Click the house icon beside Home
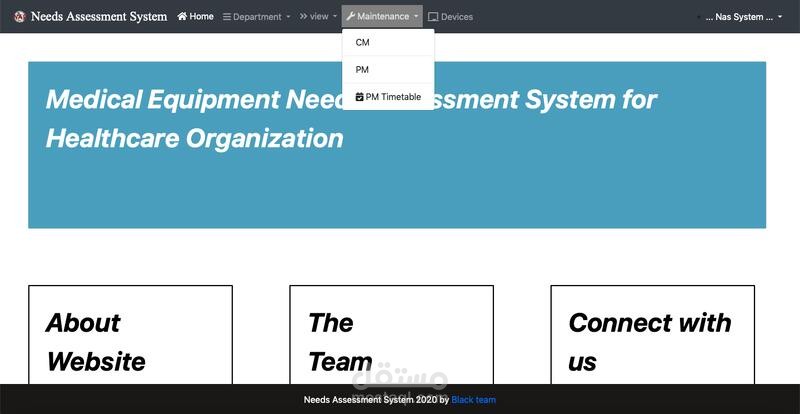 coord(182,16)
